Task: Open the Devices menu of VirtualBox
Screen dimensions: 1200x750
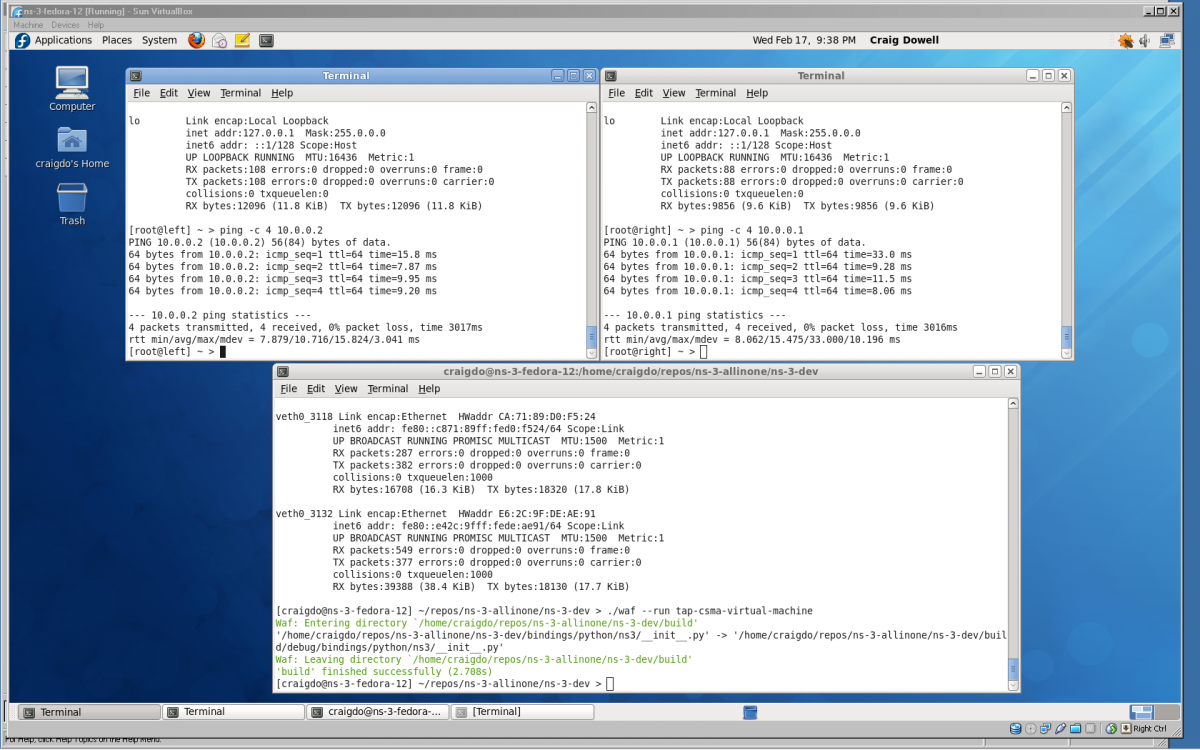Action: [x=64, y=24]
